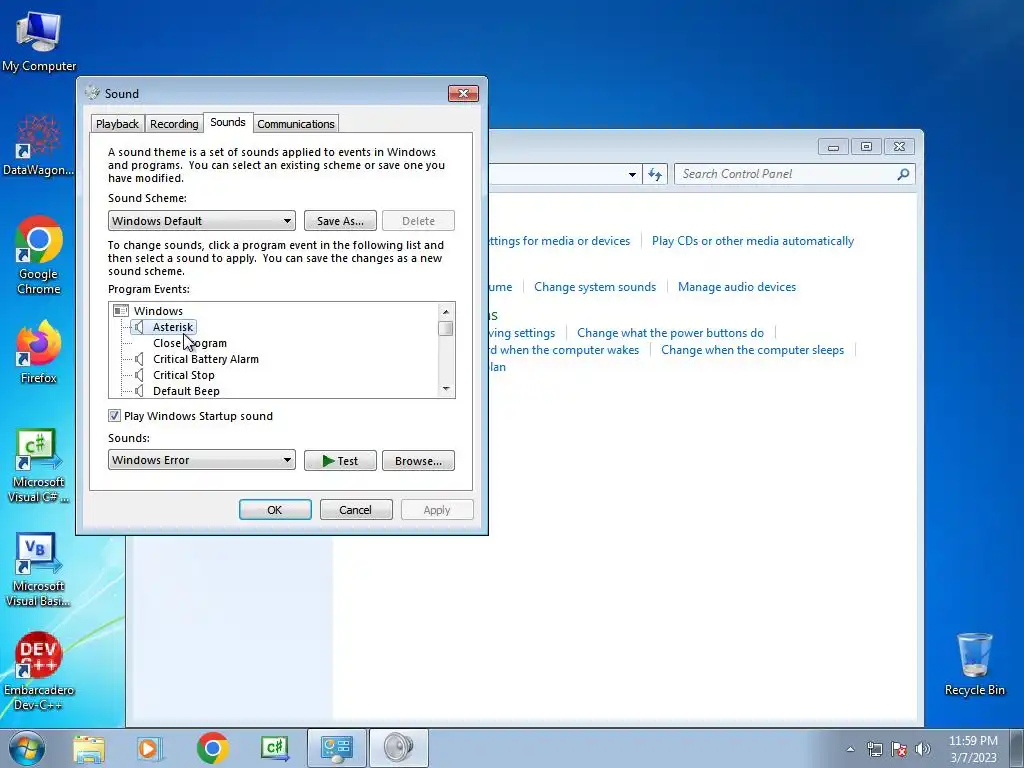Open Change what the power buttons do
This screenshot has width=1024, height=768.
click(670, 333)
